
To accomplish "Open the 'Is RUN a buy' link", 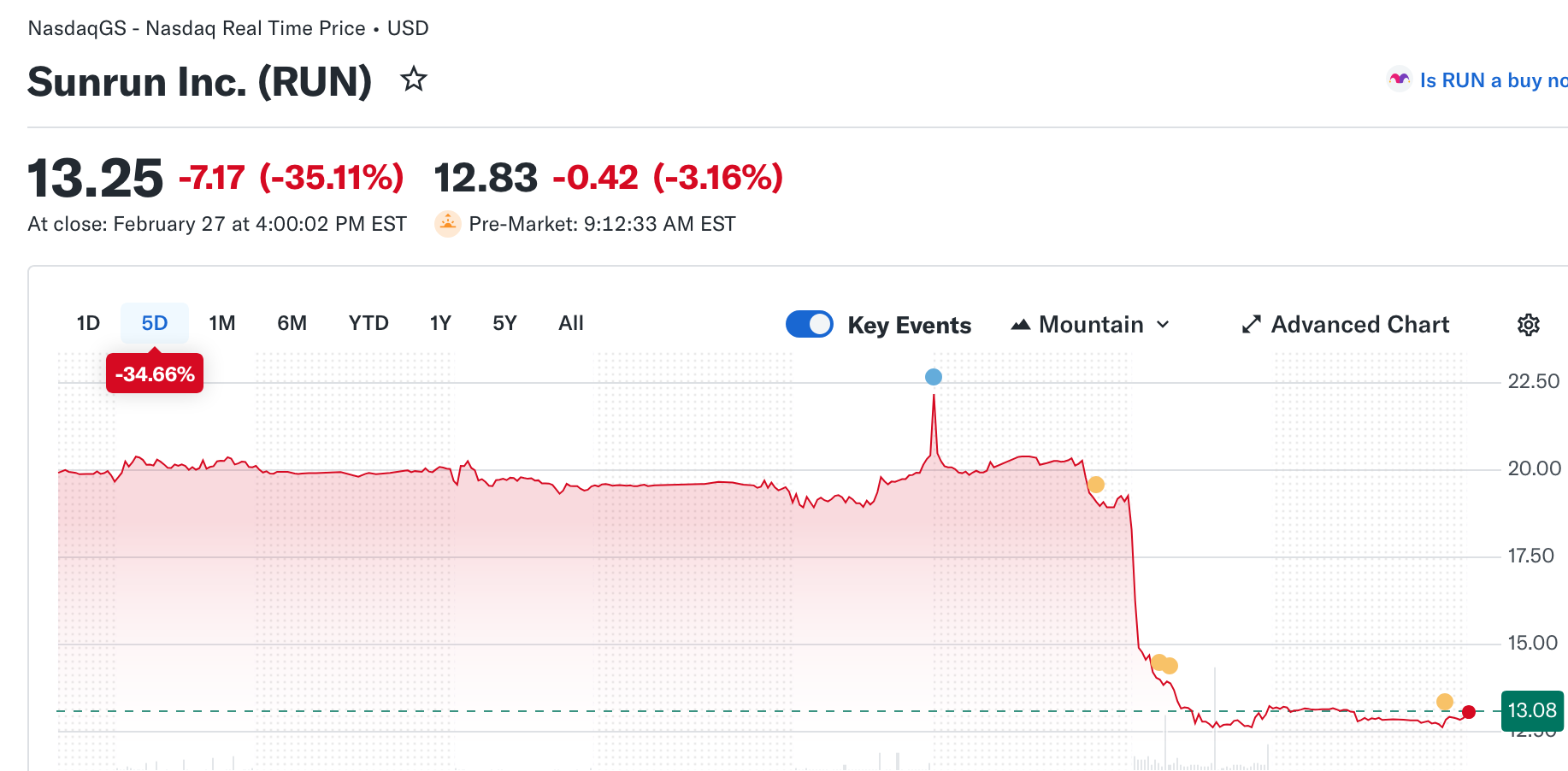I will click(1492, 80).
